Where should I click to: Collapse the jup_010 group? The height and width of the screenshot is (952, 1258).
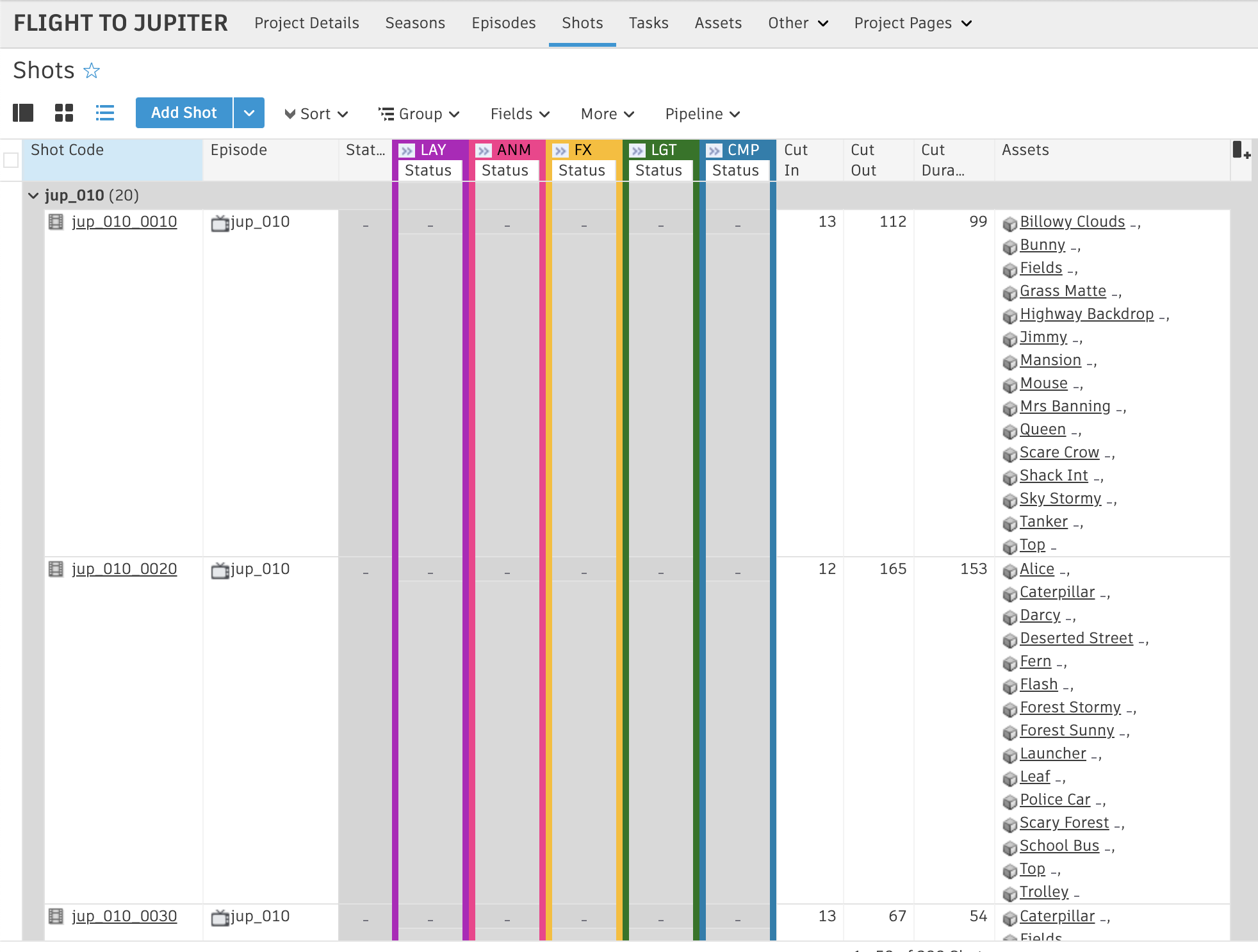(x=33, y=195)
